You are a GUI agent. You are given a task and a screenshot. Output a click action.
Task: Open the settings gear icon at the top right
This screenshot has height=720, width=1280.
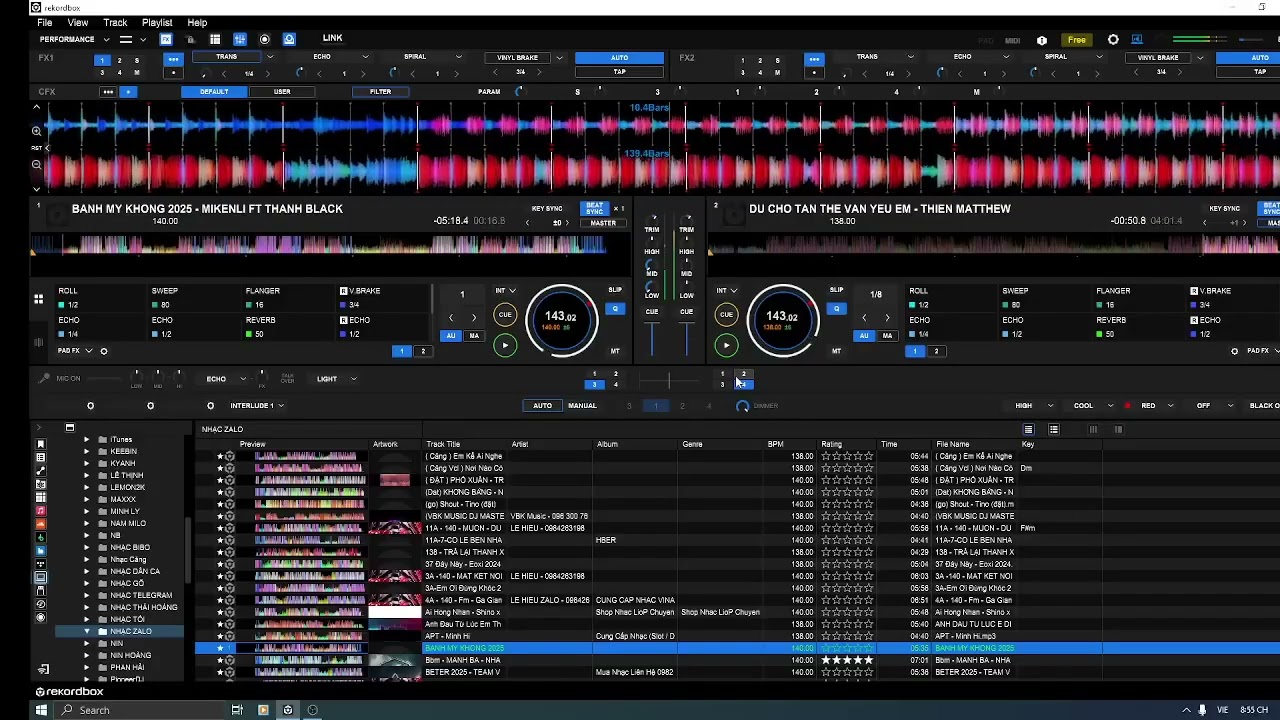click(1113, 40)
